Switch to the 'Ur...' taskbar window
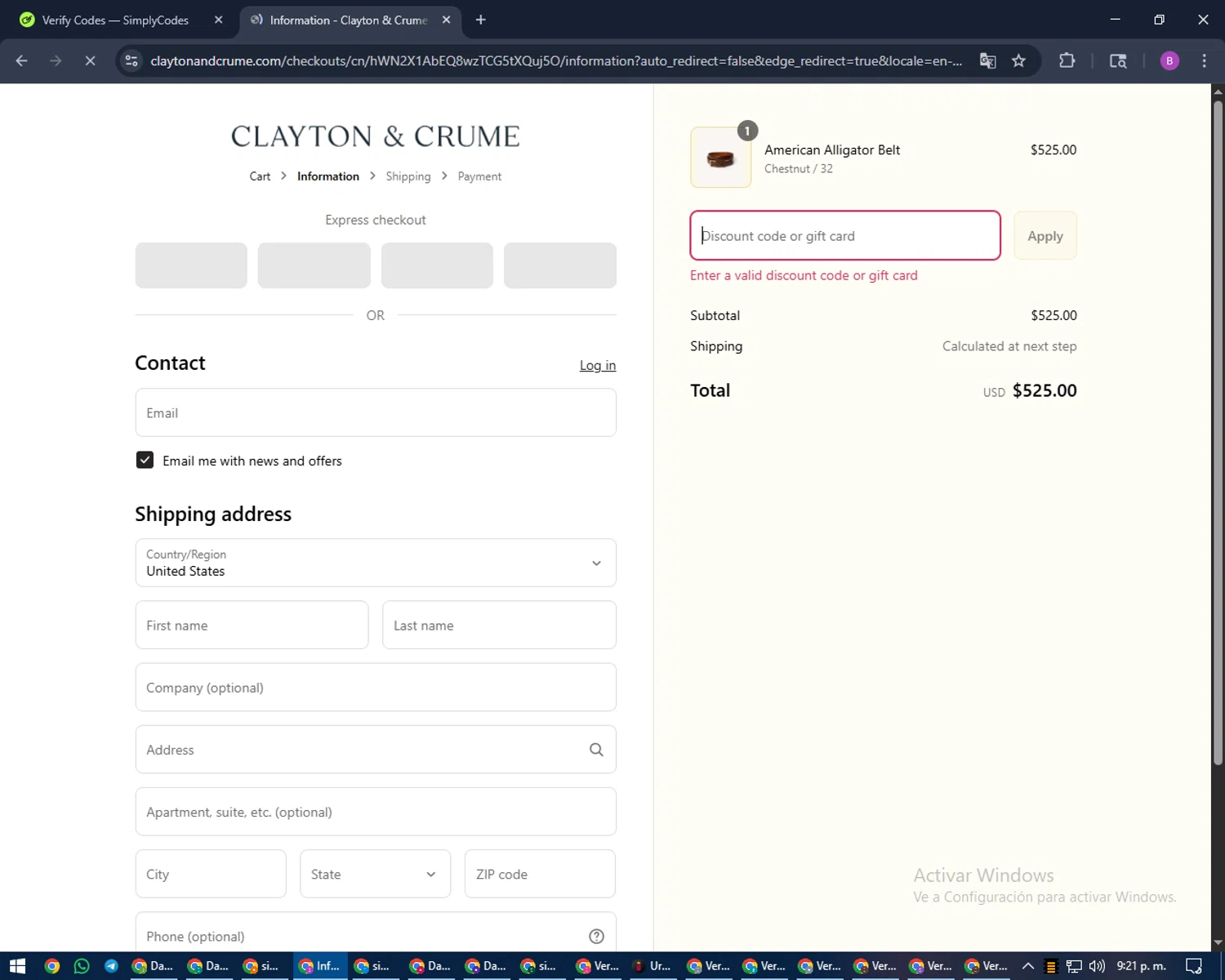This screenshot has width=1225, height=980. pyautogui.click(x=653, y=966)
